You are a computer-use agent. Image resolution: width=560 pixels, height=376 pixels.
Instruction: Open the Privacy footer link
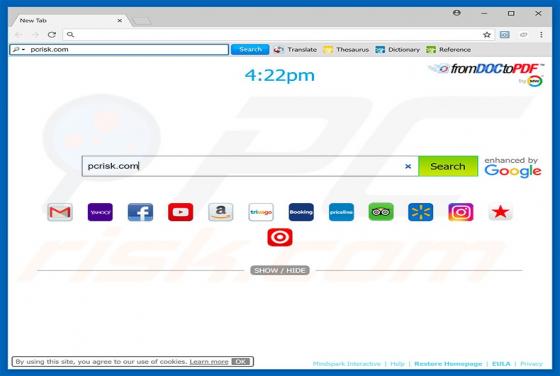[531, 364]
